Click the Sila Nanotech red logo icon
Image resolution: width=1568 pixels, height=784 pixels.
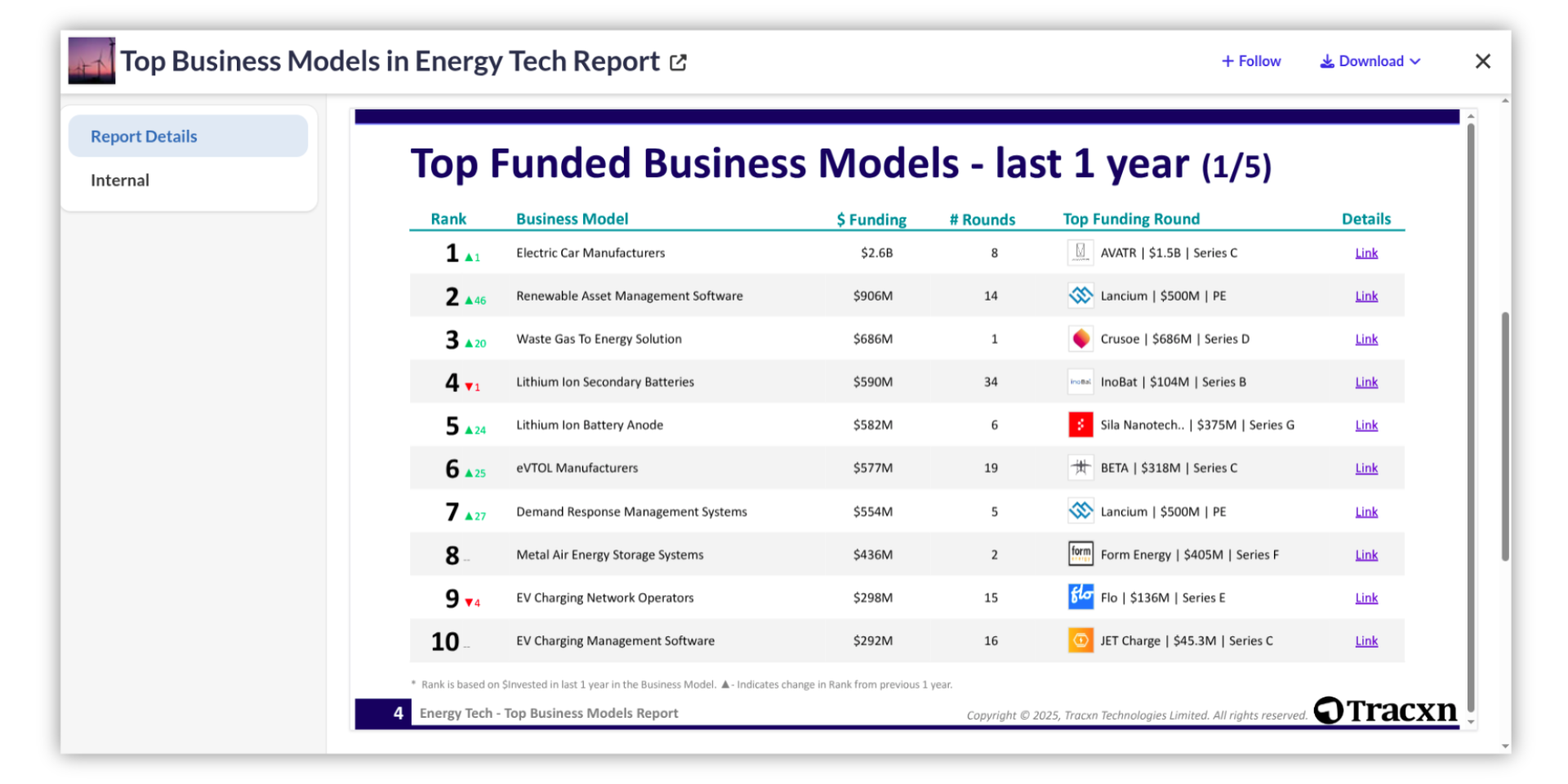(1080, 425)
